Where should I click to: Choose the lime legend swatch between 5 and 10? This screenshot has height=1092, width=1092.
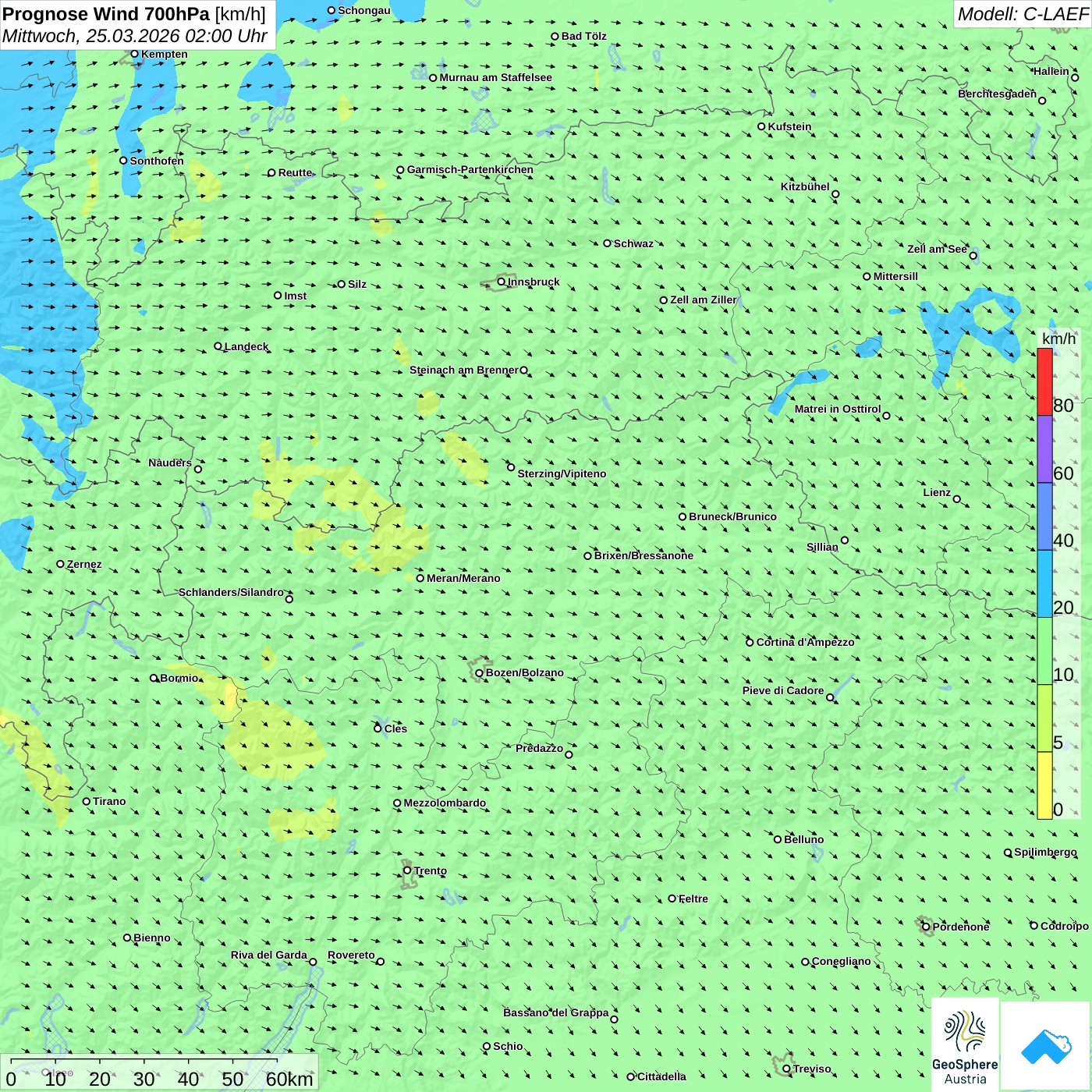click(x=1044, y=718)
